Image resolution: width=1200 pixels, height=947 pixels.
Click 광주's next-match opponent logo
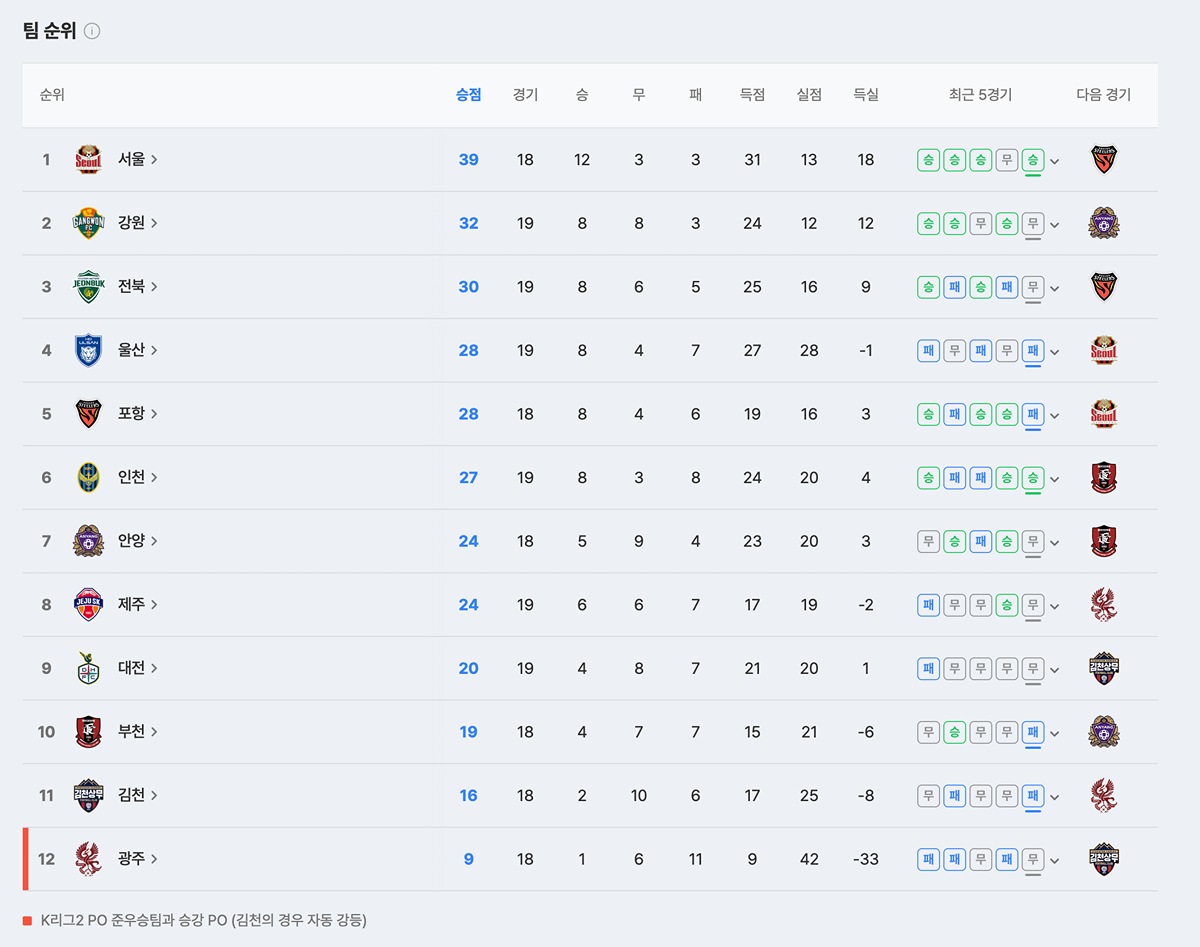(x=1104, y=859)
